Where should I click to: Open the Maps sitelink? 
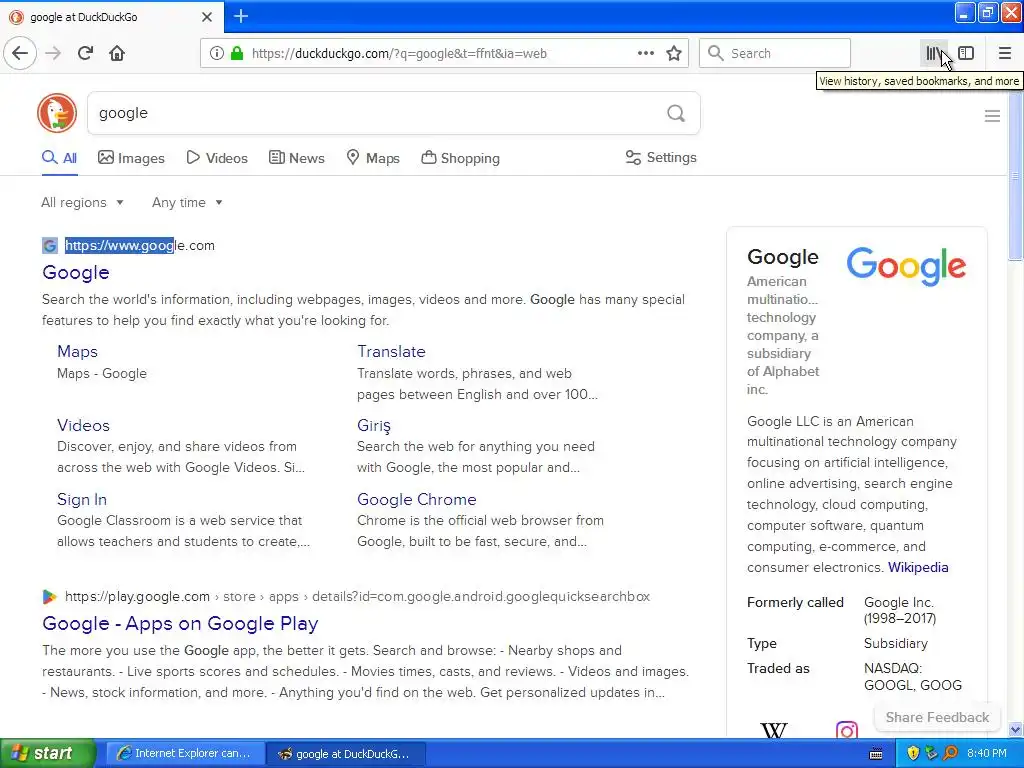pyautogui.click(x=77, y=351)
